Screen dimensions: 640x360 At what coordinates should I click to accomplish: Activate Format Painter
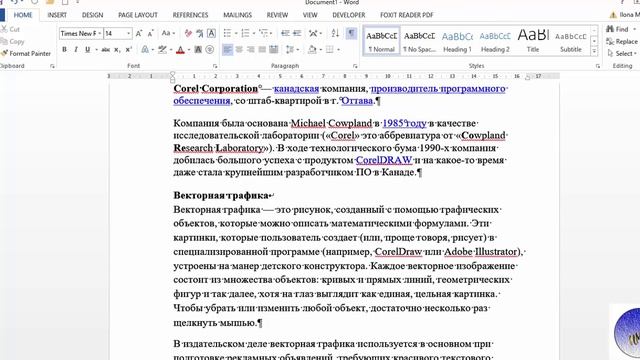[26, 53]
